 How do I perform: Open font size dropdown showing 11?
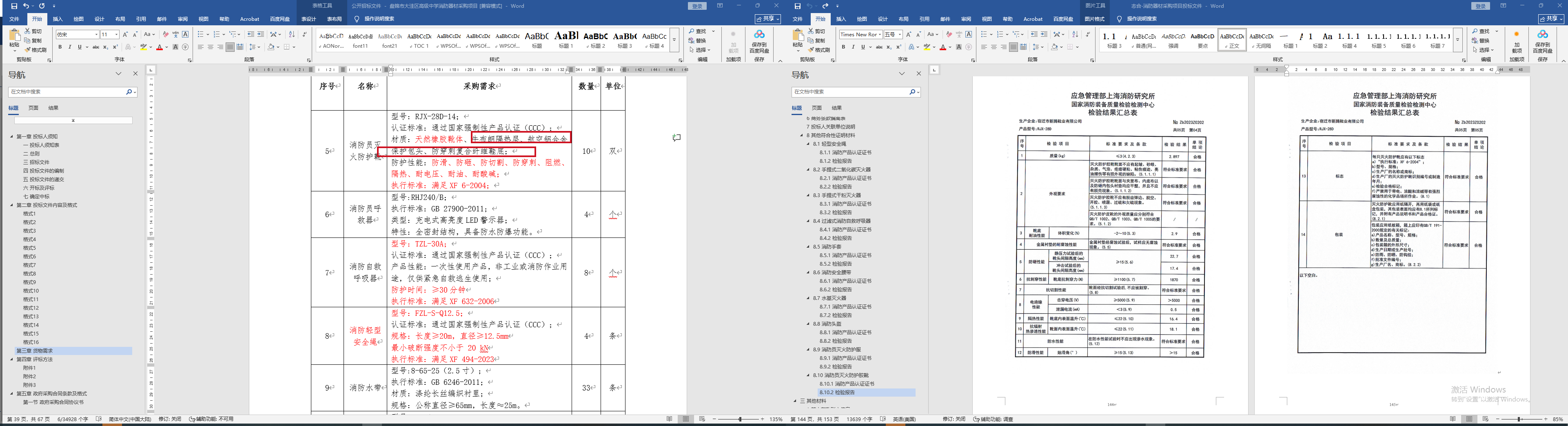(x=116, y=35)
